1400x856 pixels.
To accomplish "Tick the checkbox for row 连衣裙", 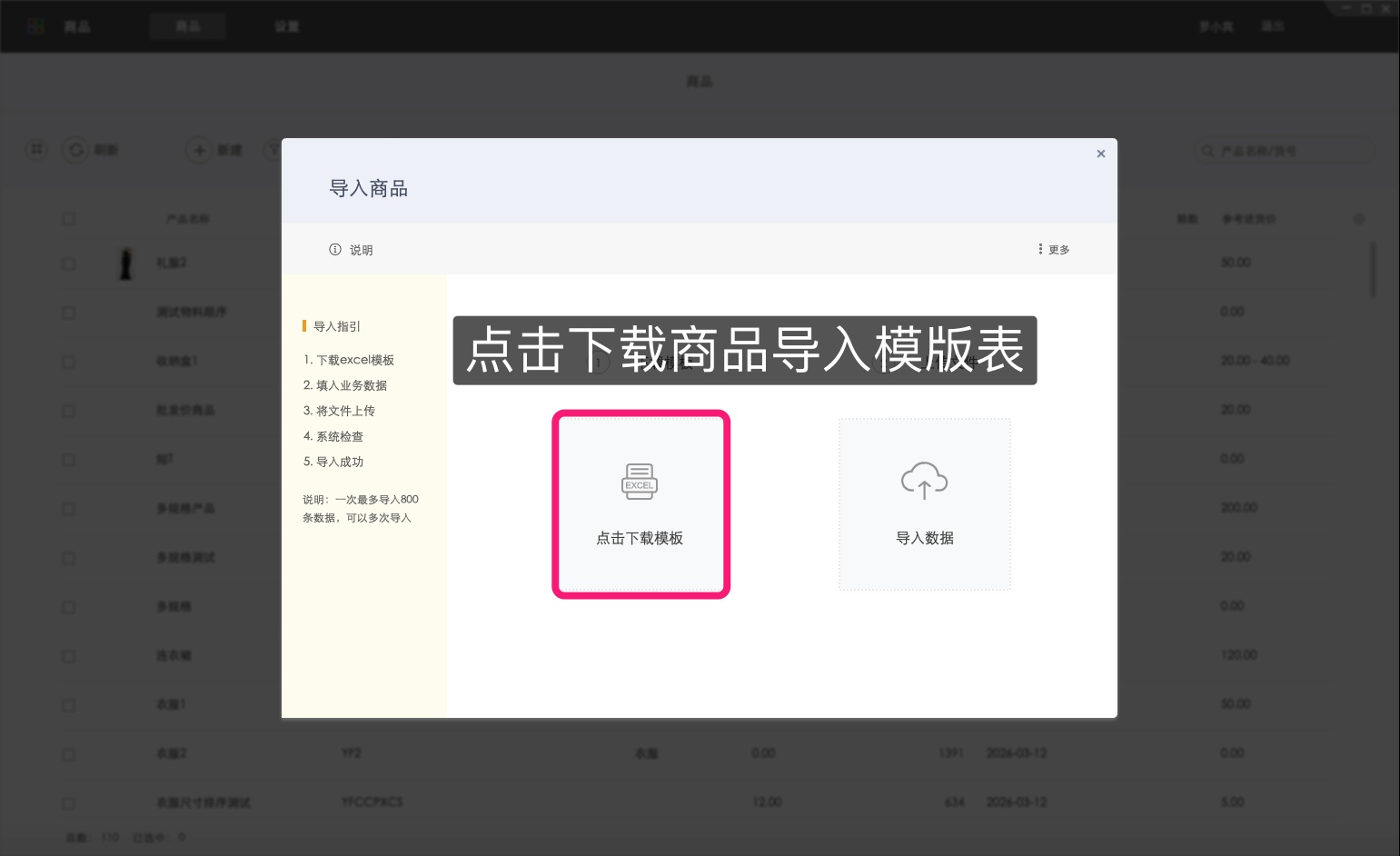I will 69,656.
